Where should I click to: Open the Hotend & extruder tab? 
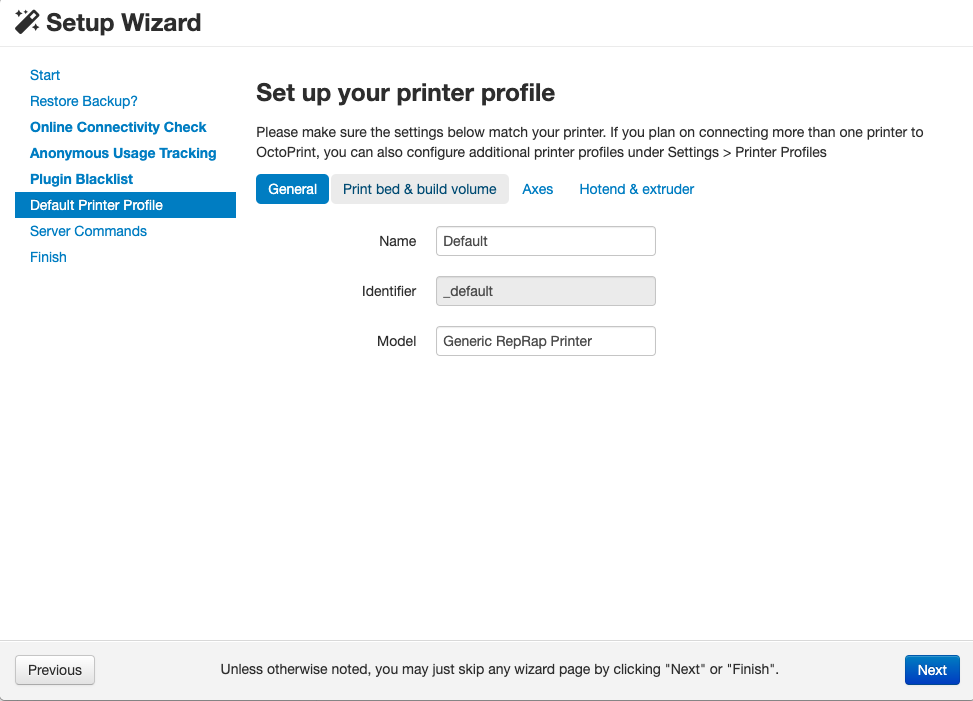coord(637,189)
